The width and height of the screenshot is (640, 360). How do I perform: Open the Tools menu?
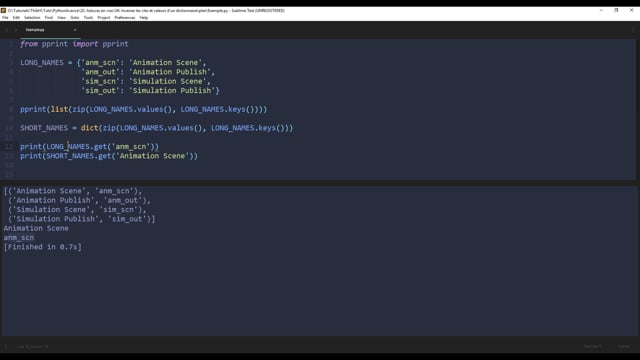(x=88, y=18)
